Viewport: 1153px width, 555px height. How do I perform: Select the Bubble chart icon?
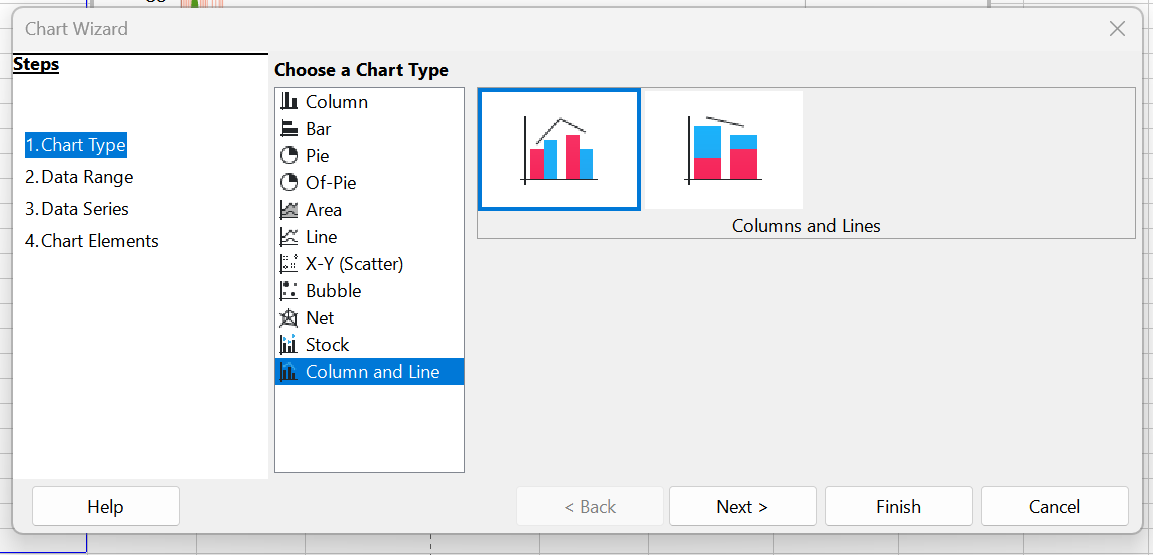pyautogui.click(x=289, y=291)
